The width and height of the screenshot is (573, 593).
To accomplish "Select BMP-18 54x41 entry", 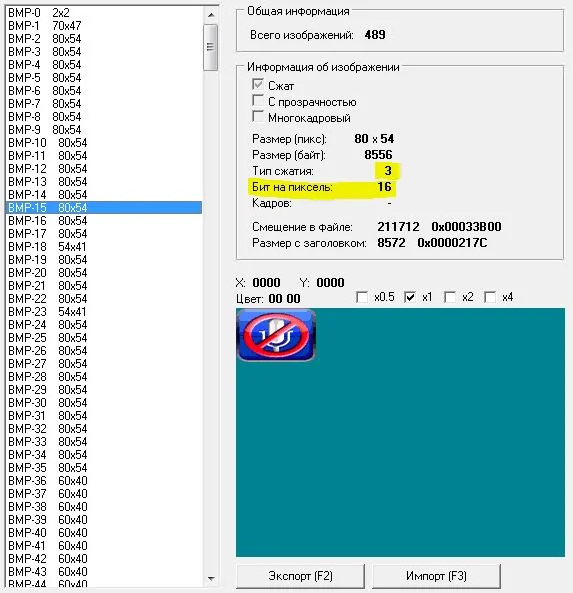I will click(104, 247).
